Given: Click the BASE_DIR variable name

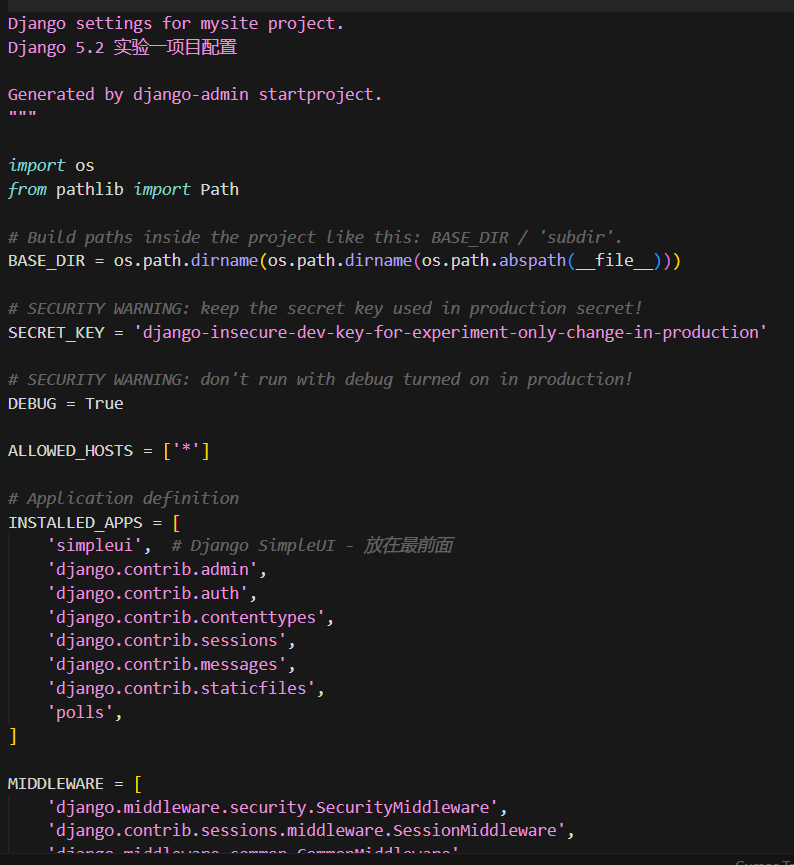Looking at the screenshot, I should [x=46, y=261].
